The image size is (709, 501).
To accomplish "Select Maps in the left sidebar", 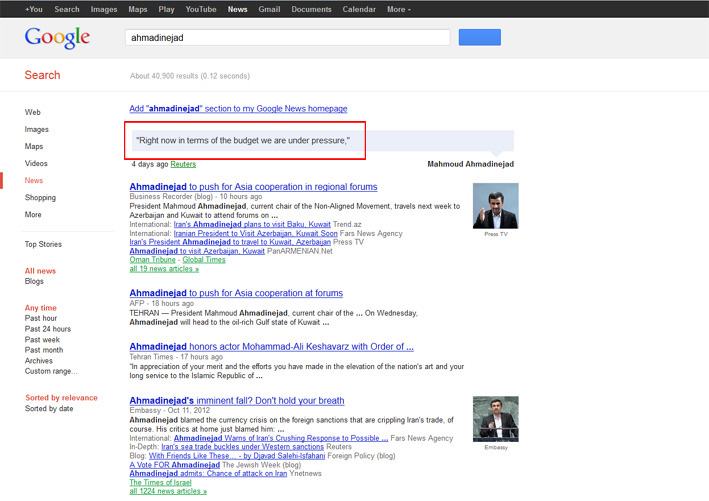I will [34, 146].
